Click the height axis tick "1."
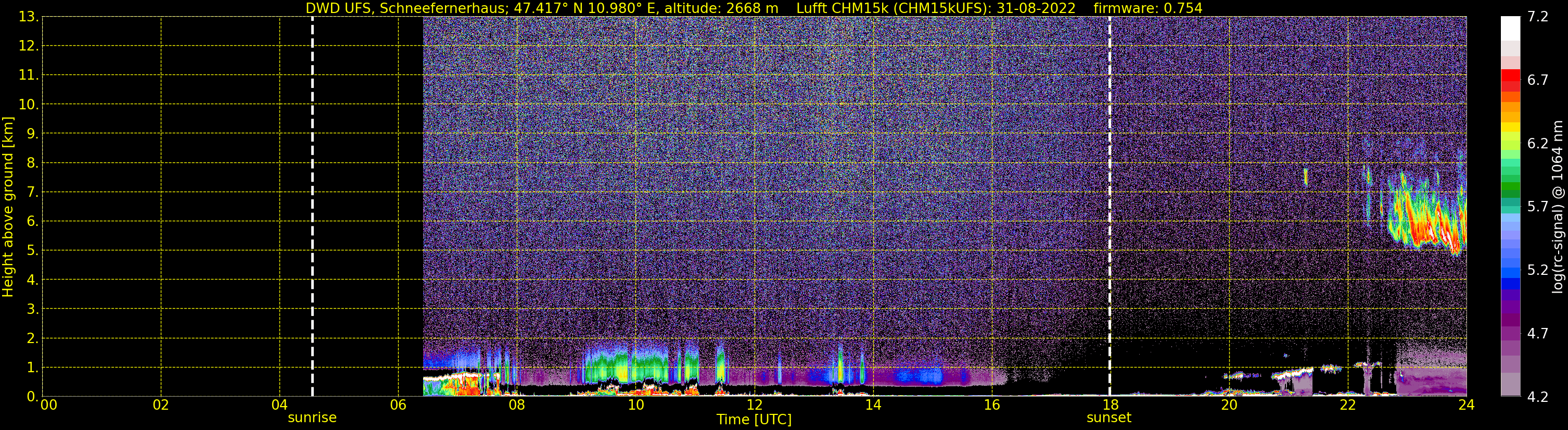This screenshot has height=430, width=1568. (x=32, y=367)
